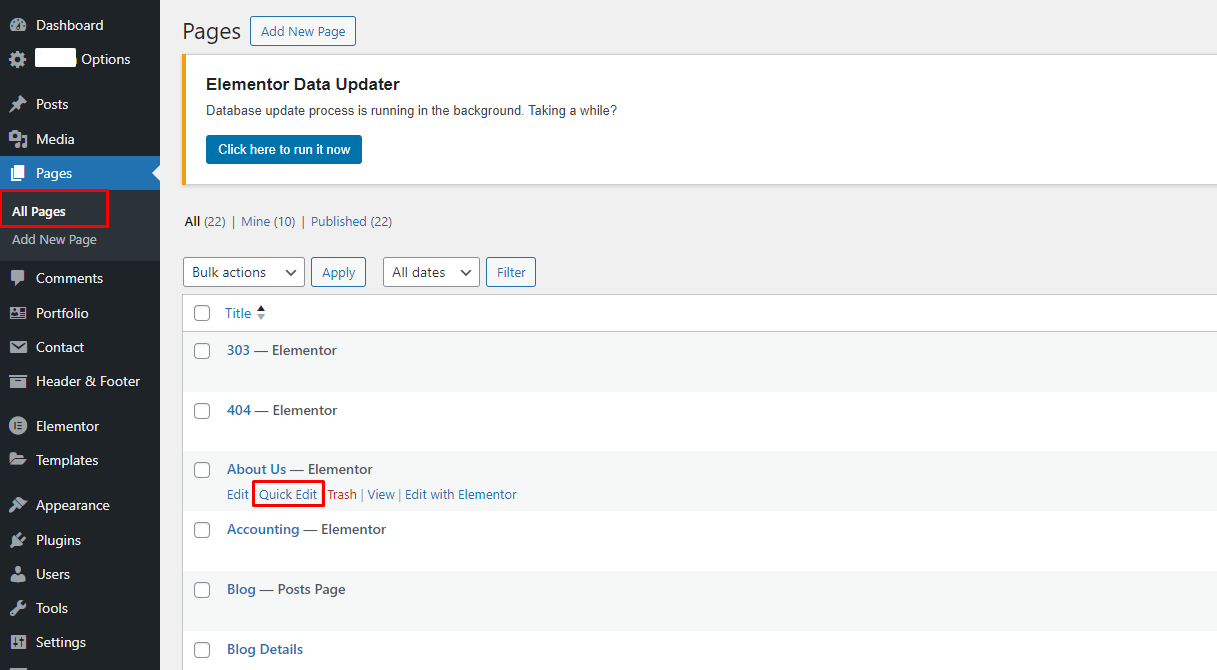Click the Posts pushpin icon
1217x670 pixels.
pos(18,104)
